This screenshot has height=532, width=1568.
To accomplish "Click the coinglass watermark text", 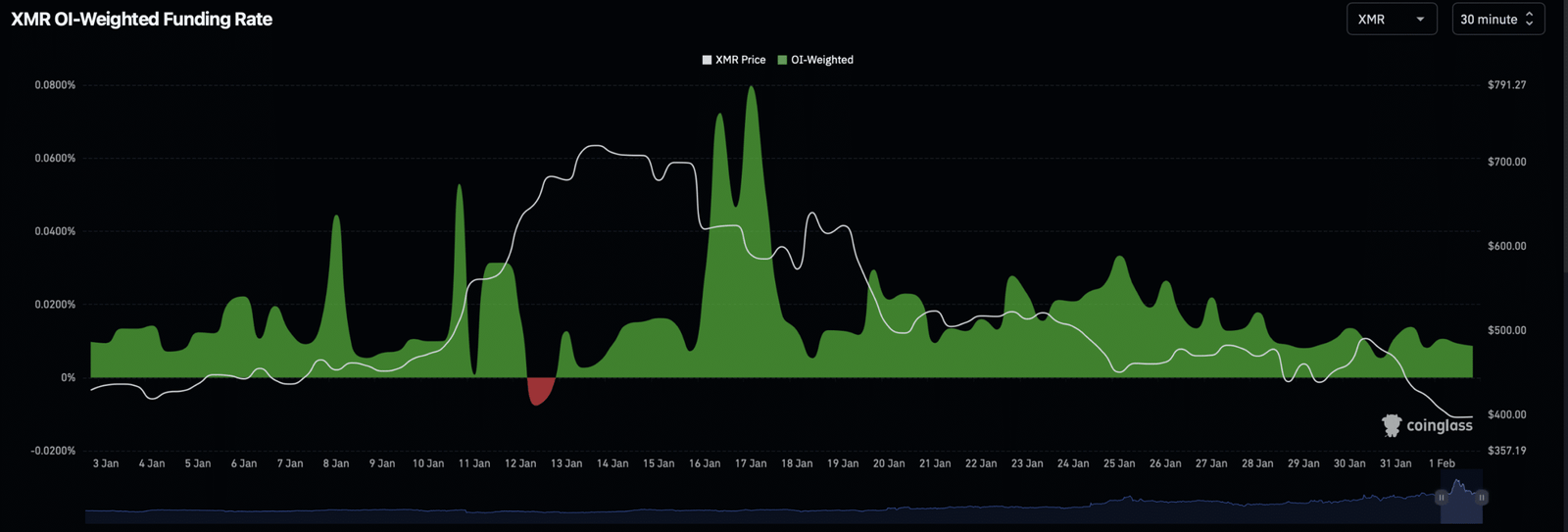I will point(1439,425).
